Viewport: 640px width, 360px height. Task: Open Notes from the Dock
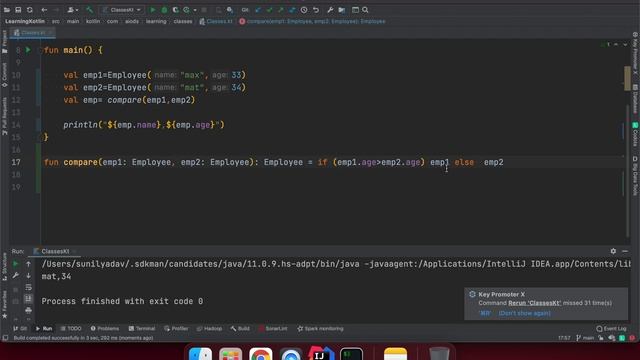[395, 354]
